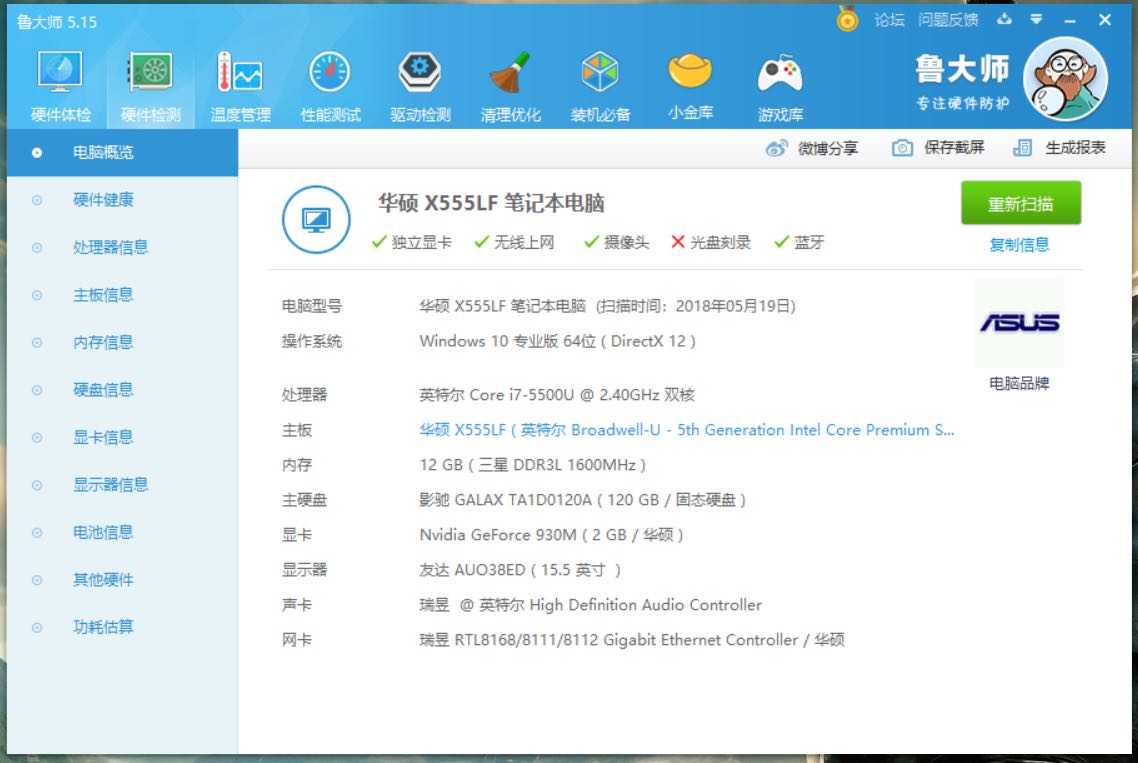
Task: Click the Nvidia GeForce 930M value
Action: pyautogui.click(x=551, y=535)
